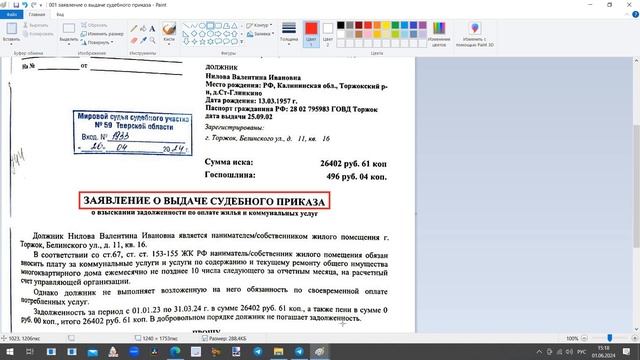
Task: Select the Right arrow shape
Action: (x=218, y=33)
